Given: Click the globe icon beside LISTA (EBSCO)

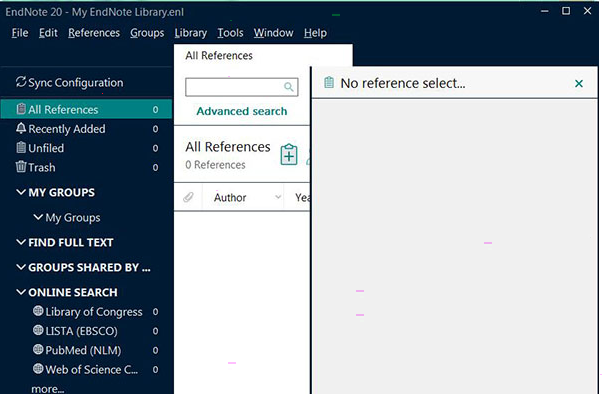Looking at the screenshot, I should click(38, 330).
